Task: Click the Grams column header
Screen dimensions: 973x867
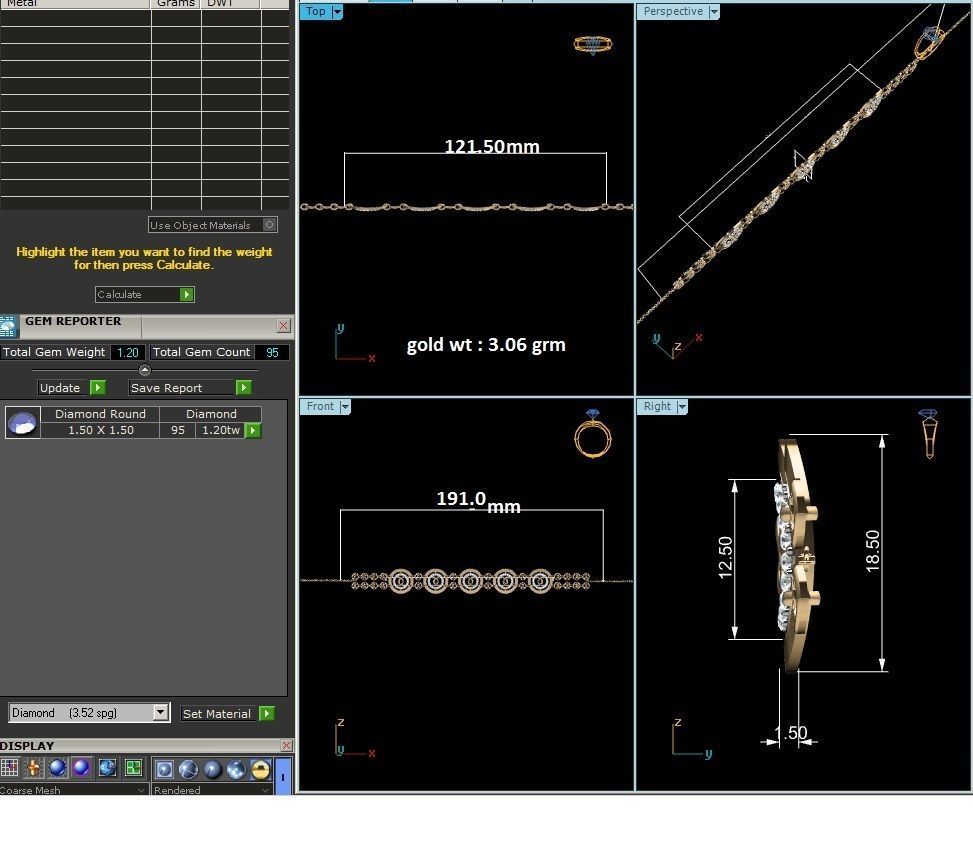Action: click(x=176, y=4)
